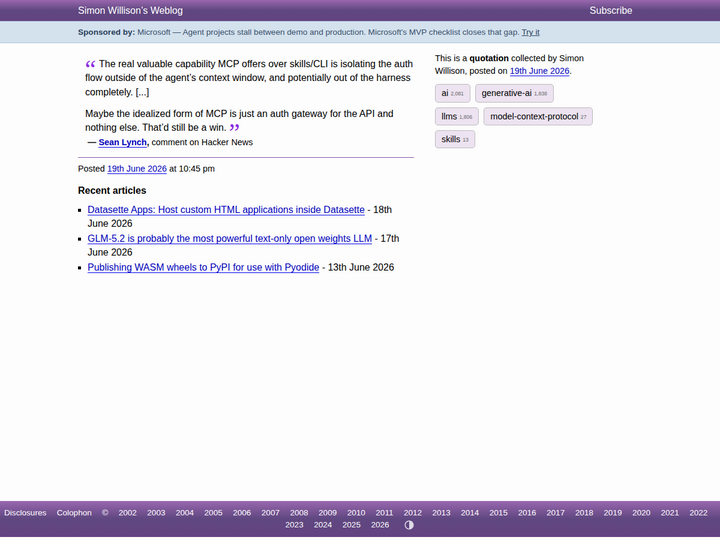Go to 2008 archive
This screenshot has height=540, width=720.
[298, 513]
